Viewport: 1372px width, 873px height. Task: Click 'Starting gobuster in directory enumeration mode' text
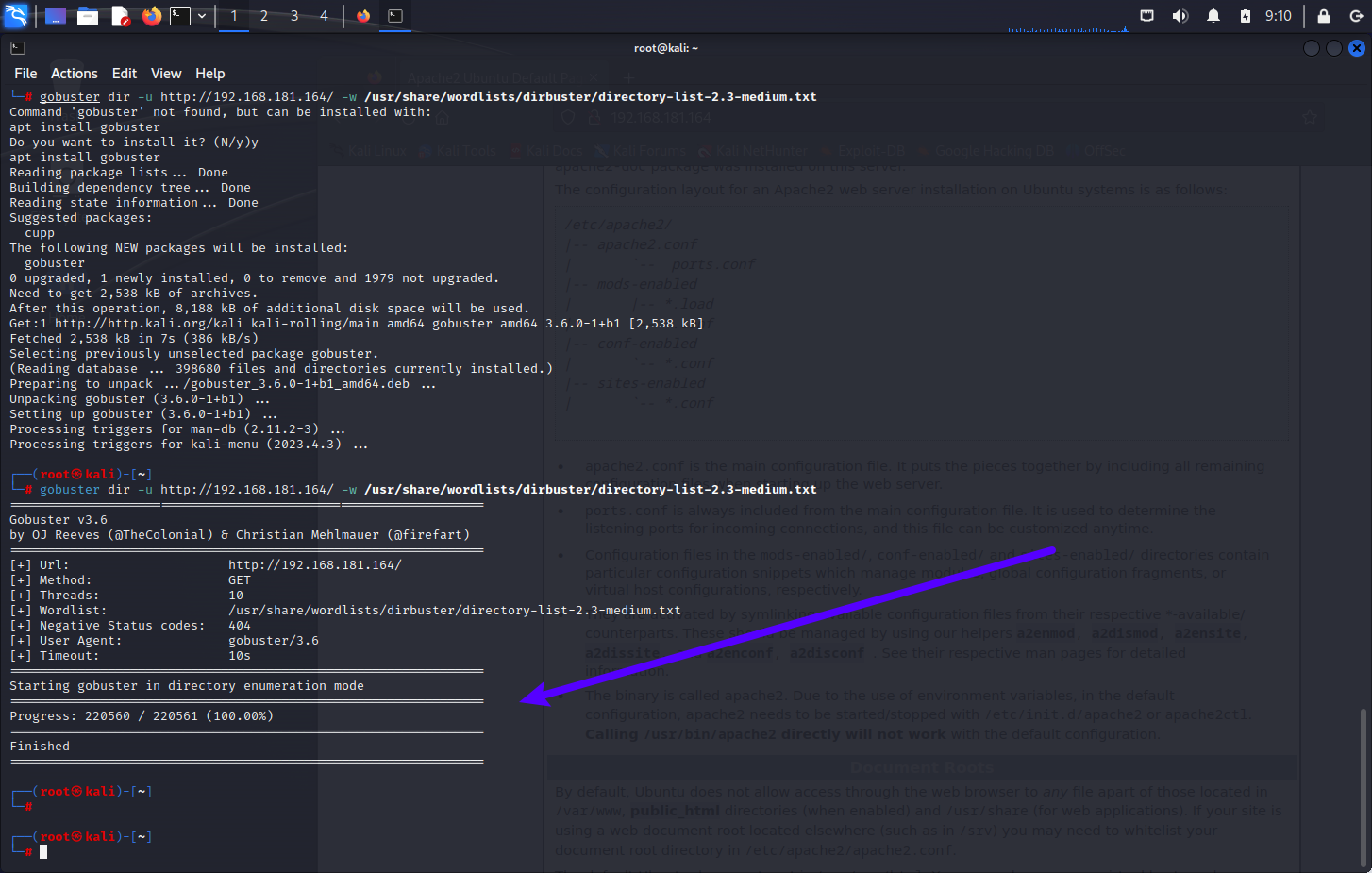187,686
